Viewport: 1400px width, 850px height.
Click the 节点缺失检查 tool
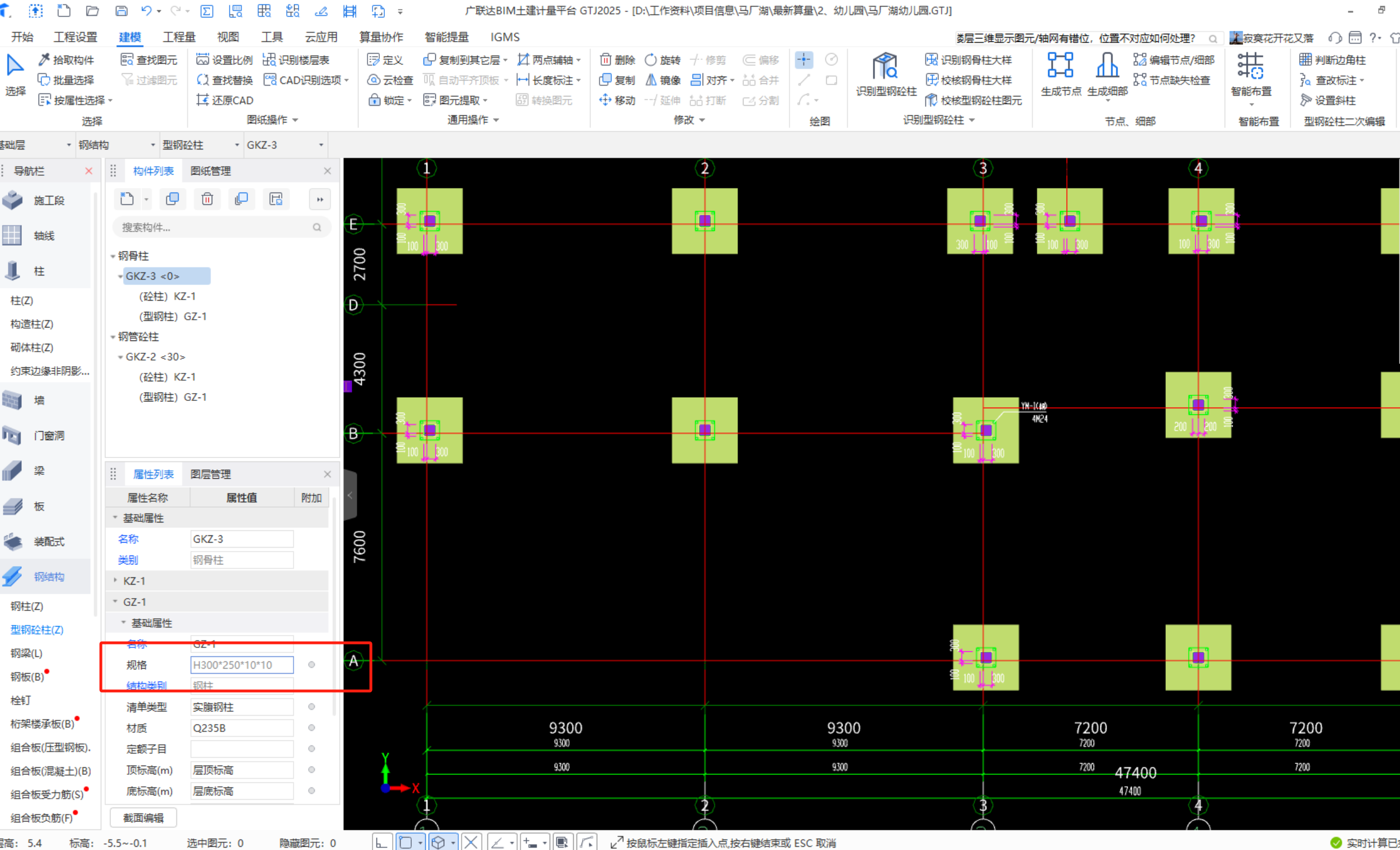pos(1171,80)
